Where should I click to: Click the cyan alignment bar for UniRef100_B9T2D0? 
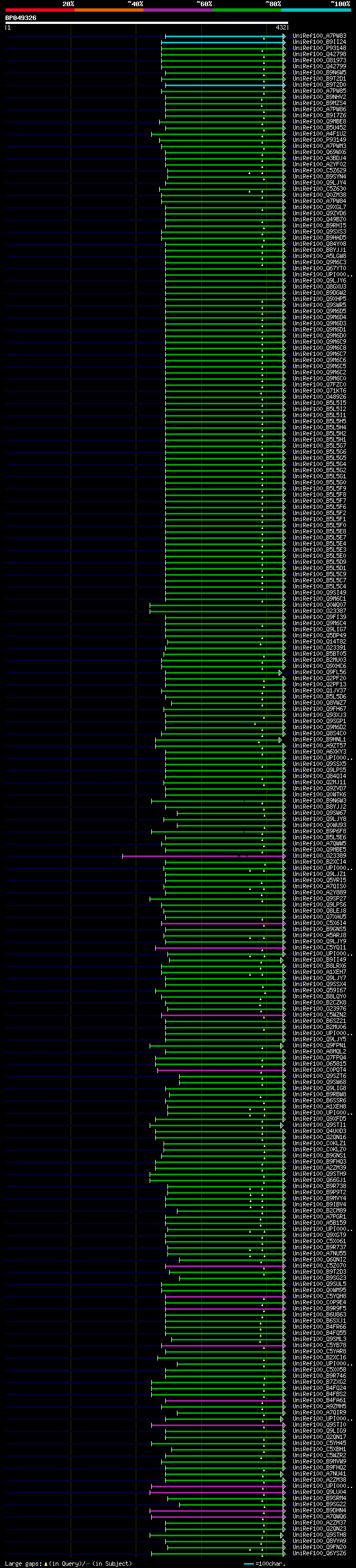click(225, 85)
